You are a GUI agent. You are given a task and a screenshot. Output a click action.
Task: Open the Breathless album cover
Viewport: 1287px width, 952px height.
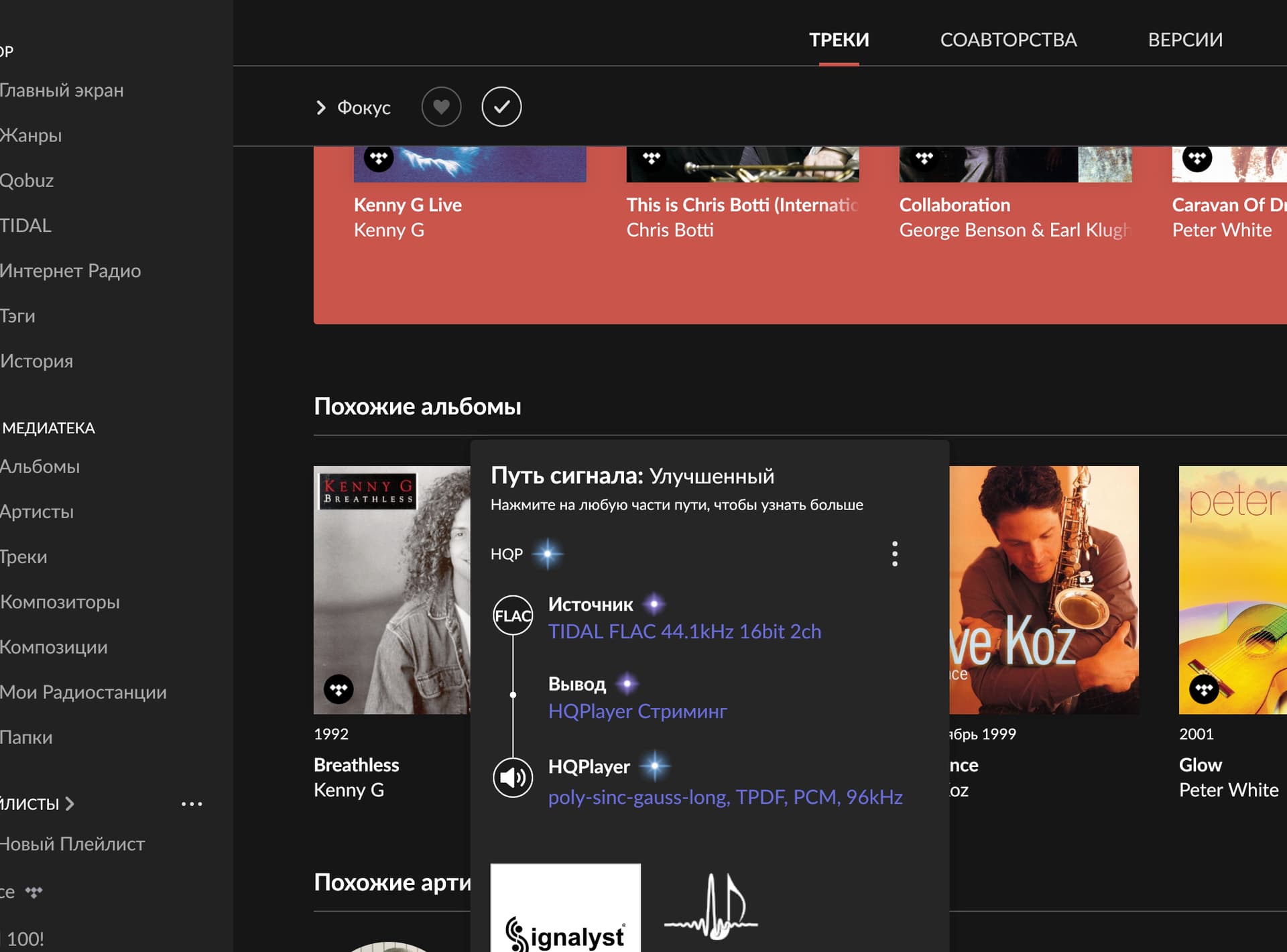(x=392, y=590)
